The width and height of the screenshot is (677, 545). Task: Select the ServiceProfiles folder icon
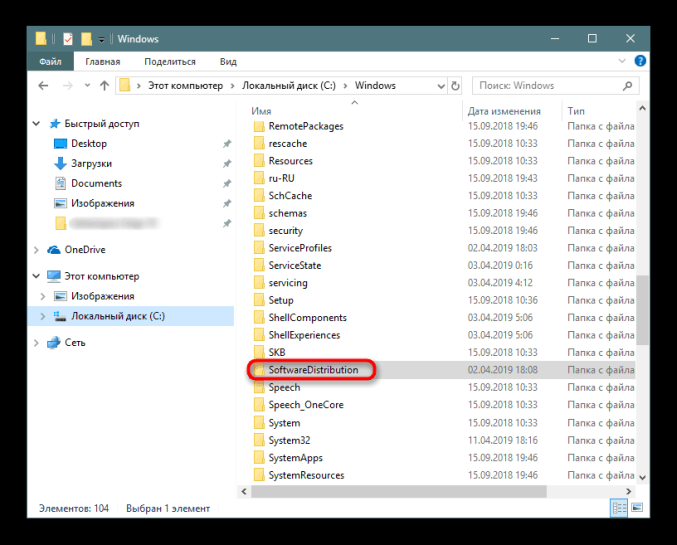259,248
